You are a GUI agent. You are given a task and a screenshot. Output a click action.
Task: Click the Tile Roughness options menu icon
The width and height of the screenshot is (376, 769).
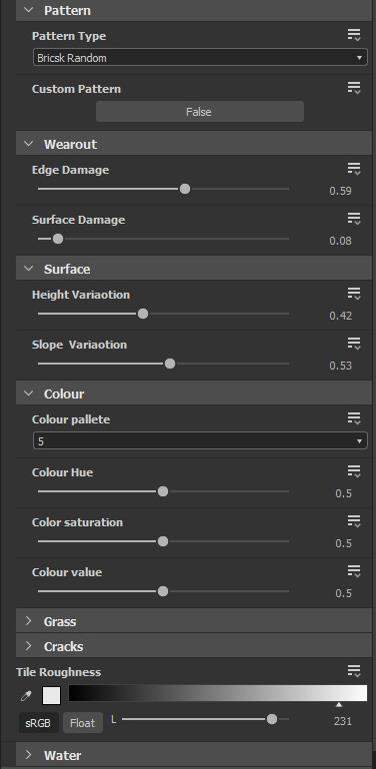pos(354,671)
